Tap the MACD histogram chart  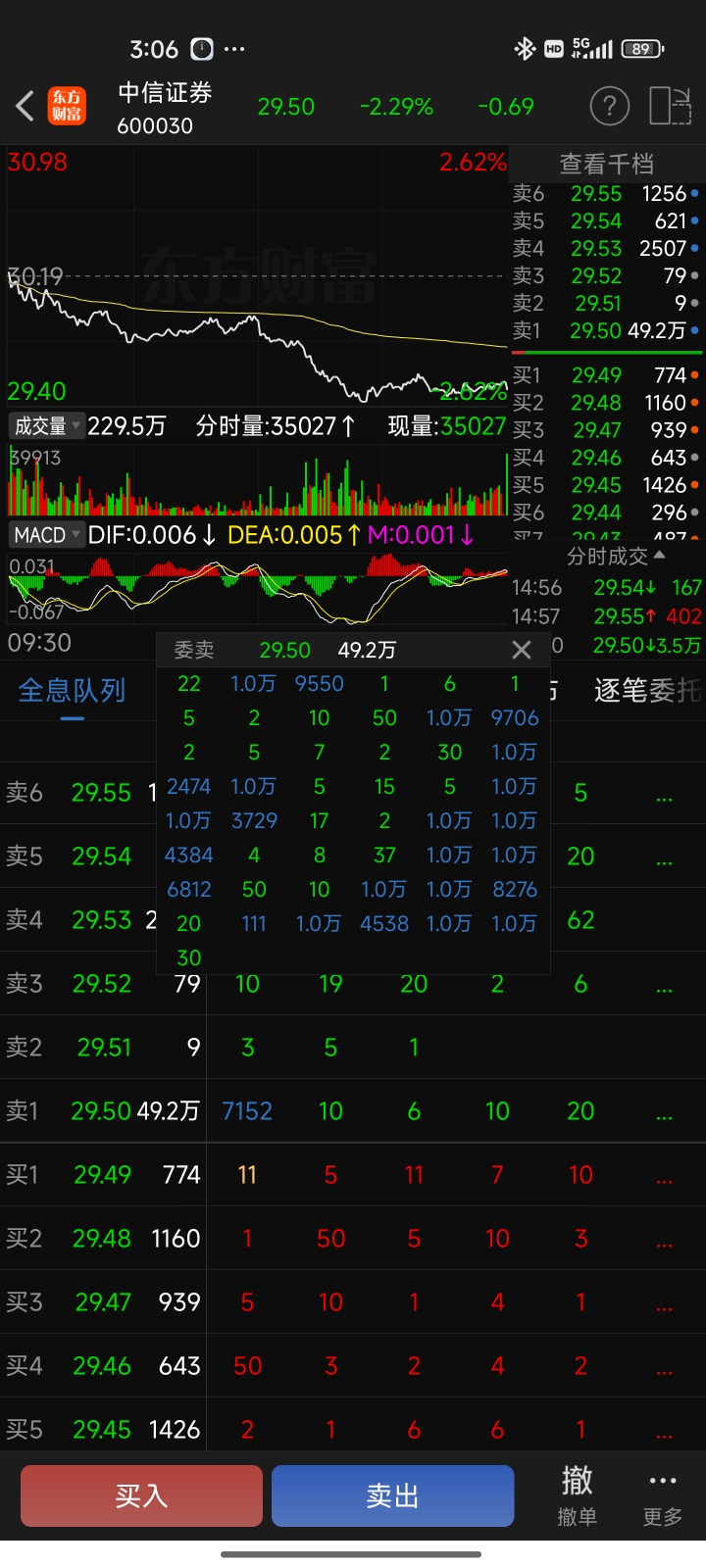(257, 589)
